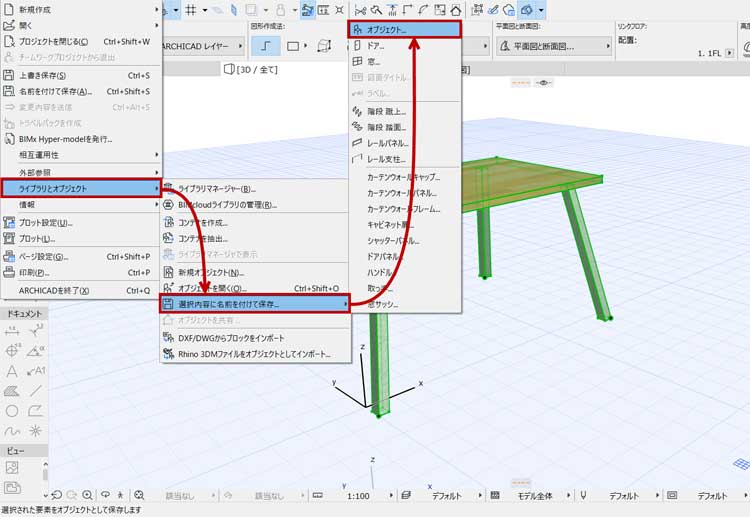The width and height of the screenshot is (750, 517).
Task: Choose レールパネル... in submenu
Action: (x=405, y=143)
